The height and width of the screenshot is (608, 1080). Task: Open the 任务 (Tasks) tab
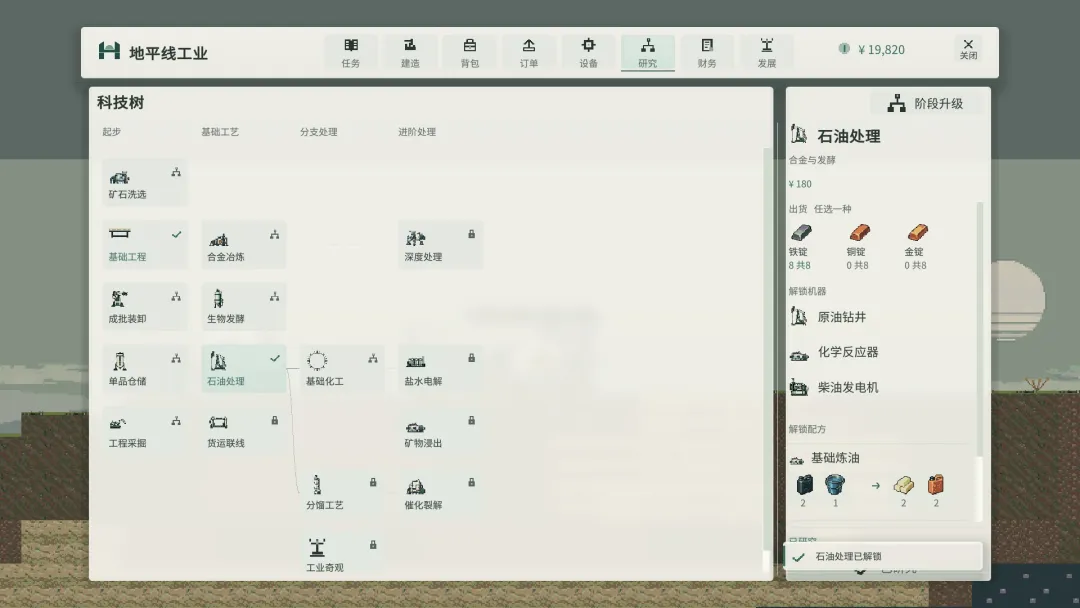[x=351, y=52]
